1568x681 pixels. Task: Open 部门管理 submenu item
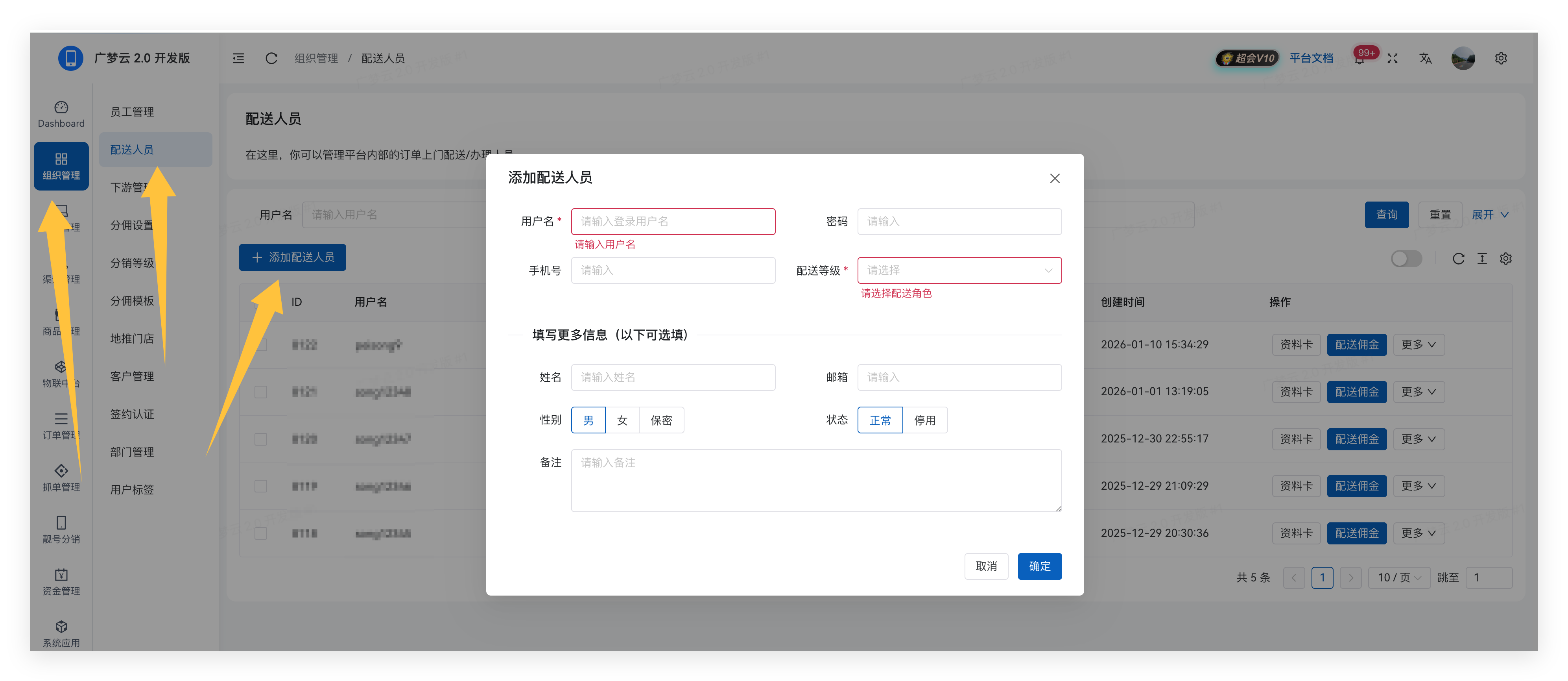tap(132, 452)
